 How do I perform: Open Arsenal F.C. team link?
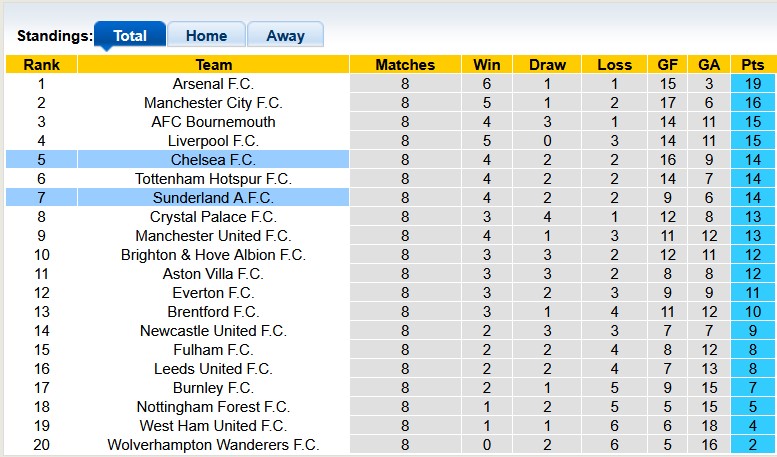(213, 84)
